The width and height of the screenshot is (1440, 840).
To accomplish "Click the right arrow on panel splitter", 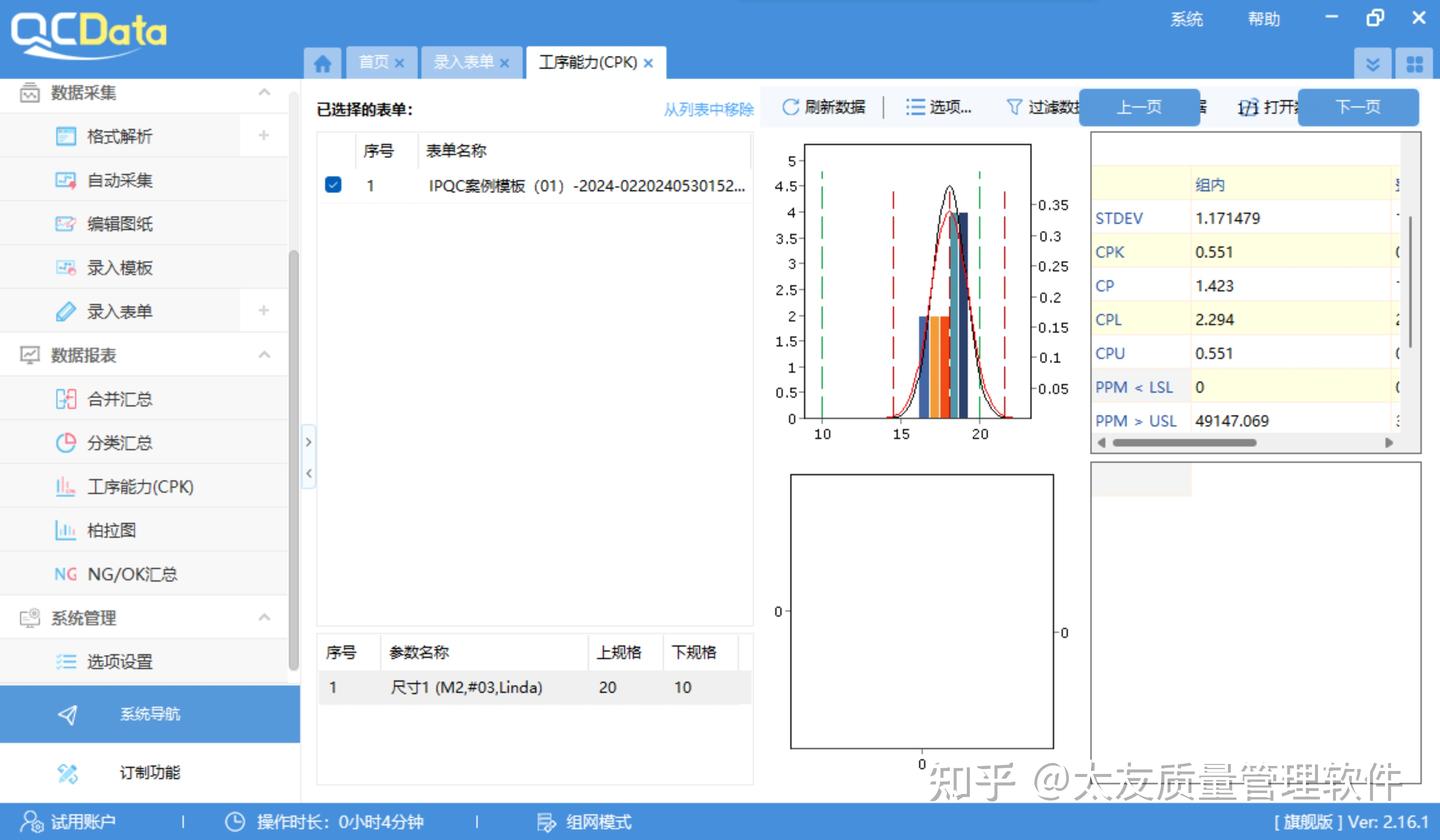I will coord(308,441).
